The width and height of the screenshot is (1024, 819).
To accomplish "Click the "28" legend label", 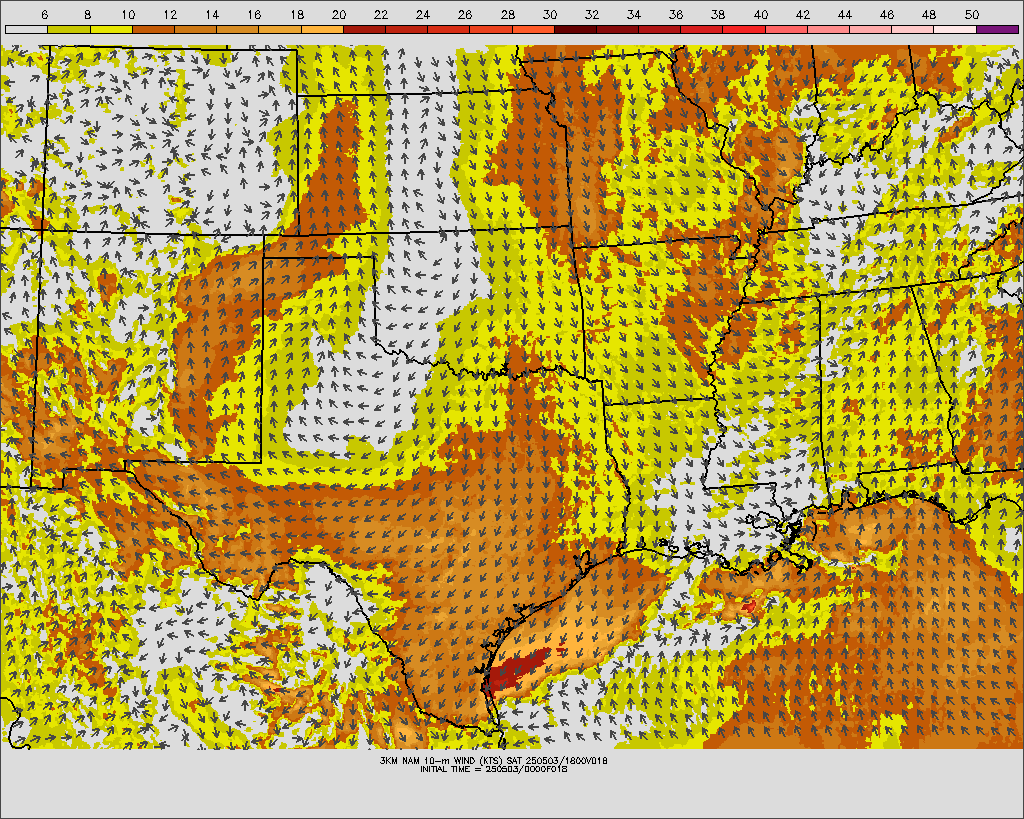I will click(x=507, y=14).
